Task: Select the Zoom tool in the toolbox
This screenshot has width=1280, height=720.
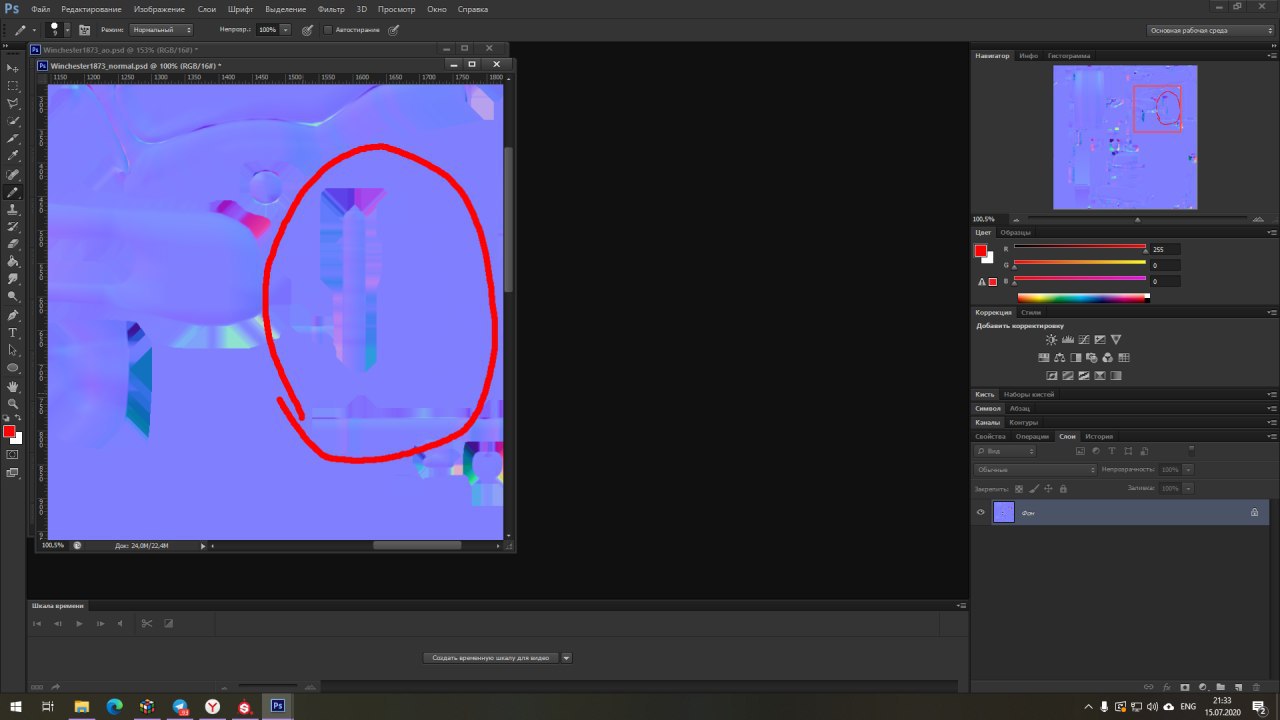Action: tap(13, 403)
